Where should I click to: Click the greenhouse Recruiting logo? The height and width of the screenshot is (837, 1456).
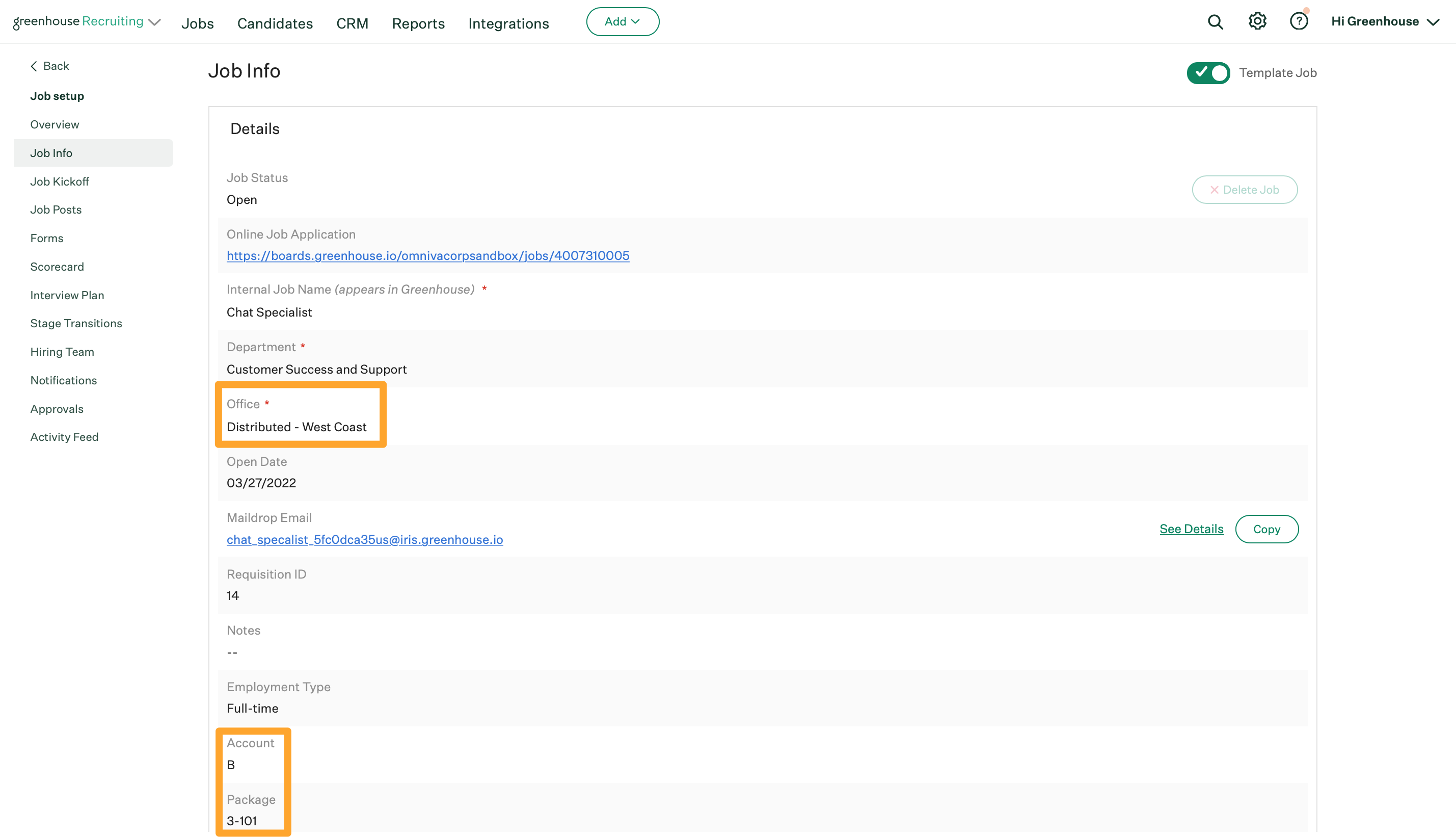[x=78, y=21]
